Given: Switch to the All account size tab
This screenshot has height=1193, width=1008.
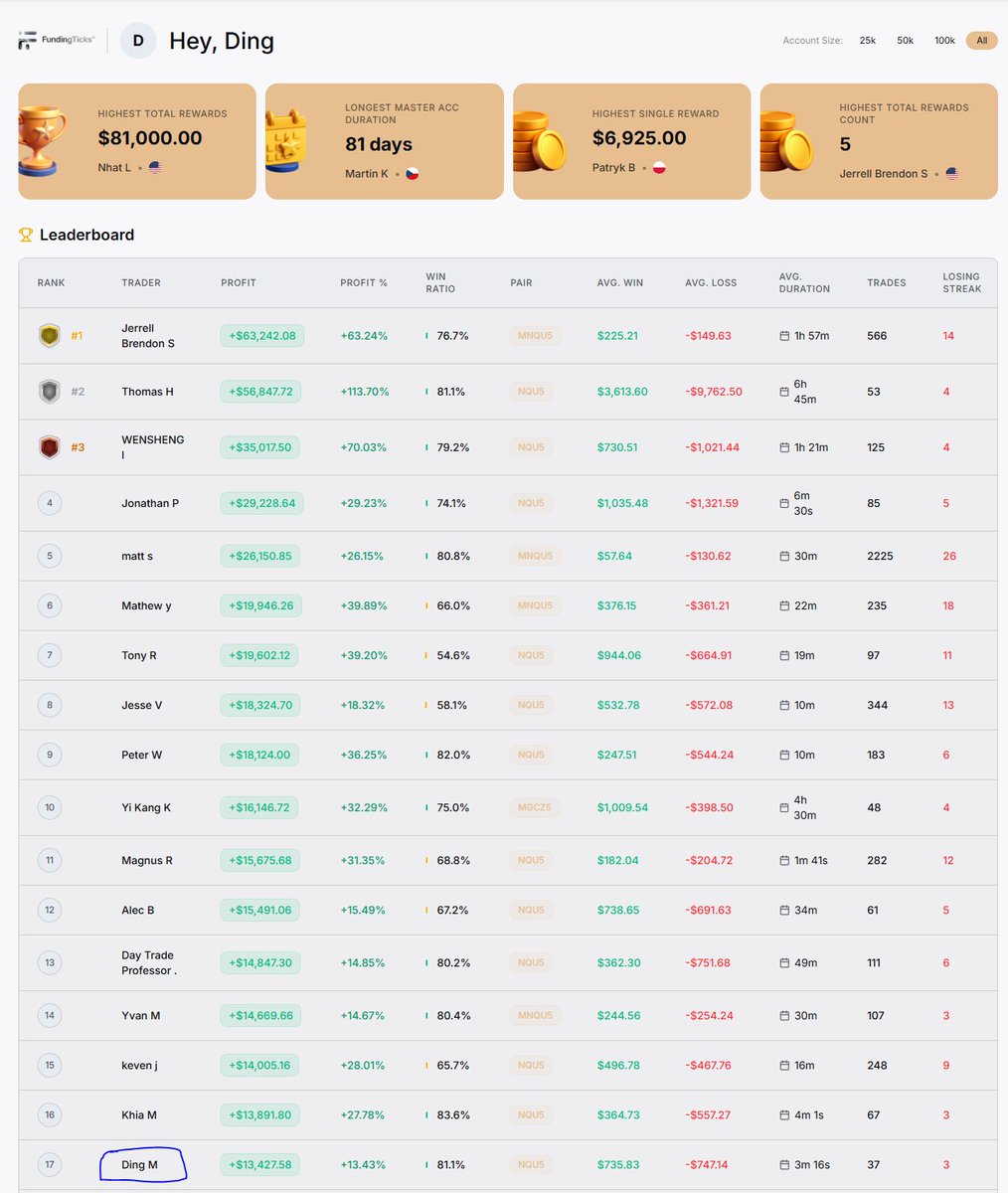Looking at the screenshot, I should pyautogui.click(x=982, y=41).
